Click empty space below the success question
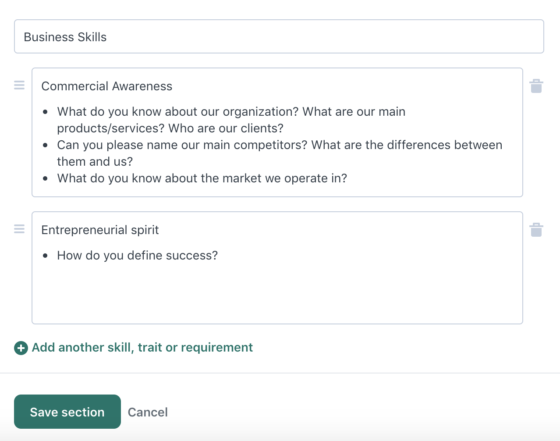The height and width of the screenshot is (441, 560). coord(277,293)
